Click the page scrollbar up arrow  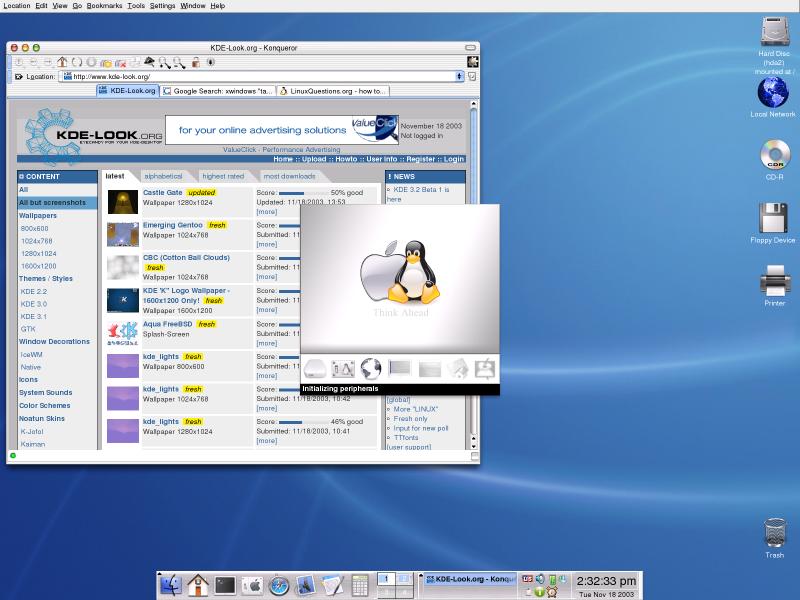[473, 104]
